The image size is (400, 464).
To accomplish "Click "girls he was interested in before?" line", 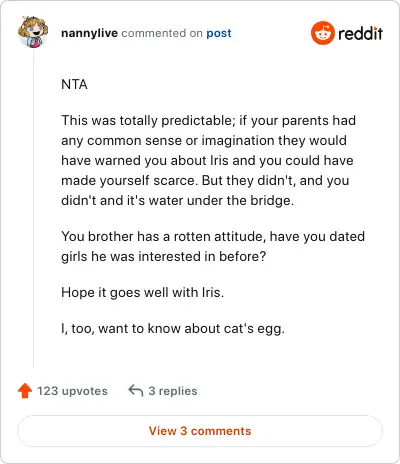I will (164, 256).
